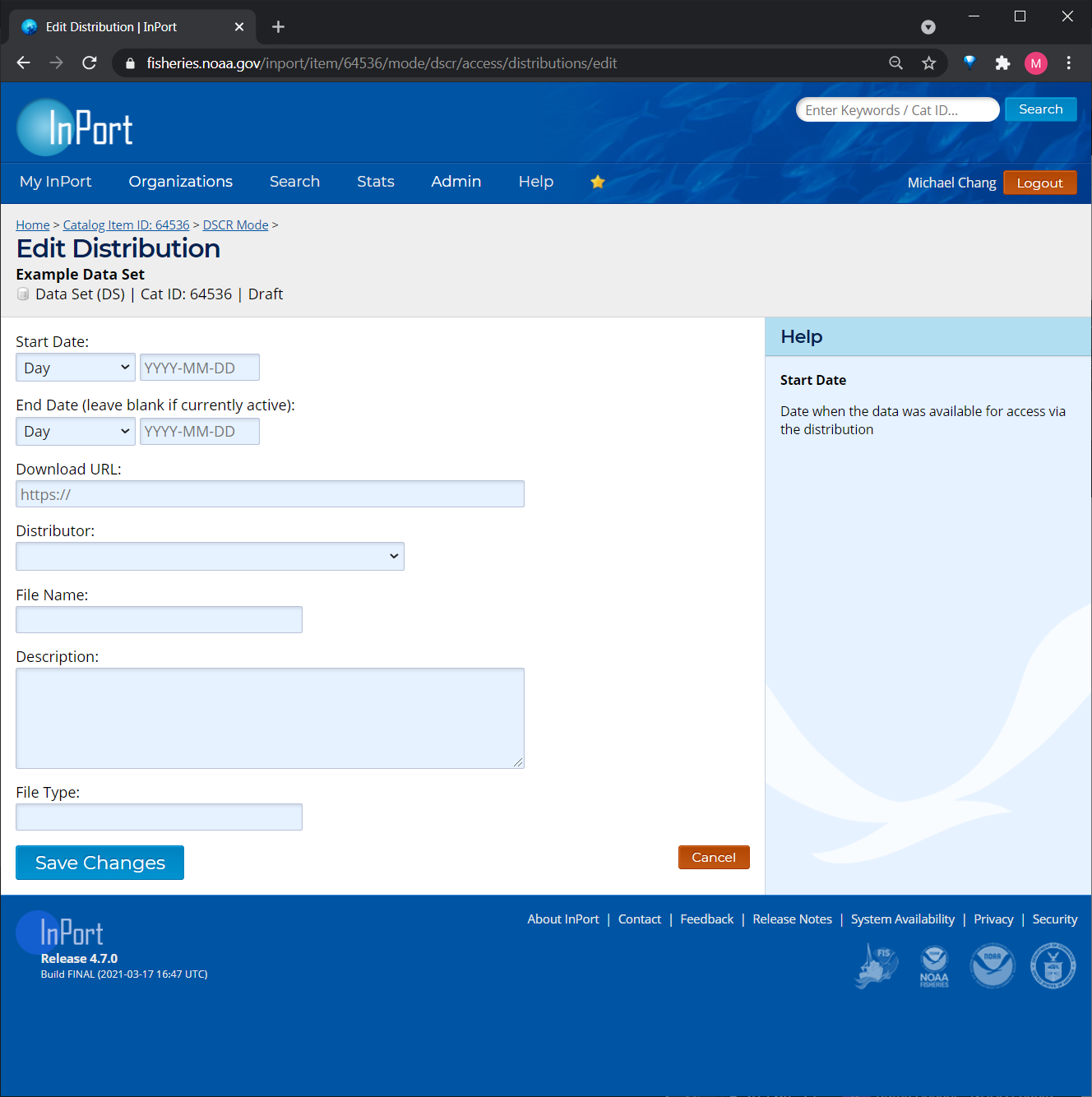Click into the File Name field

point(159,620)
